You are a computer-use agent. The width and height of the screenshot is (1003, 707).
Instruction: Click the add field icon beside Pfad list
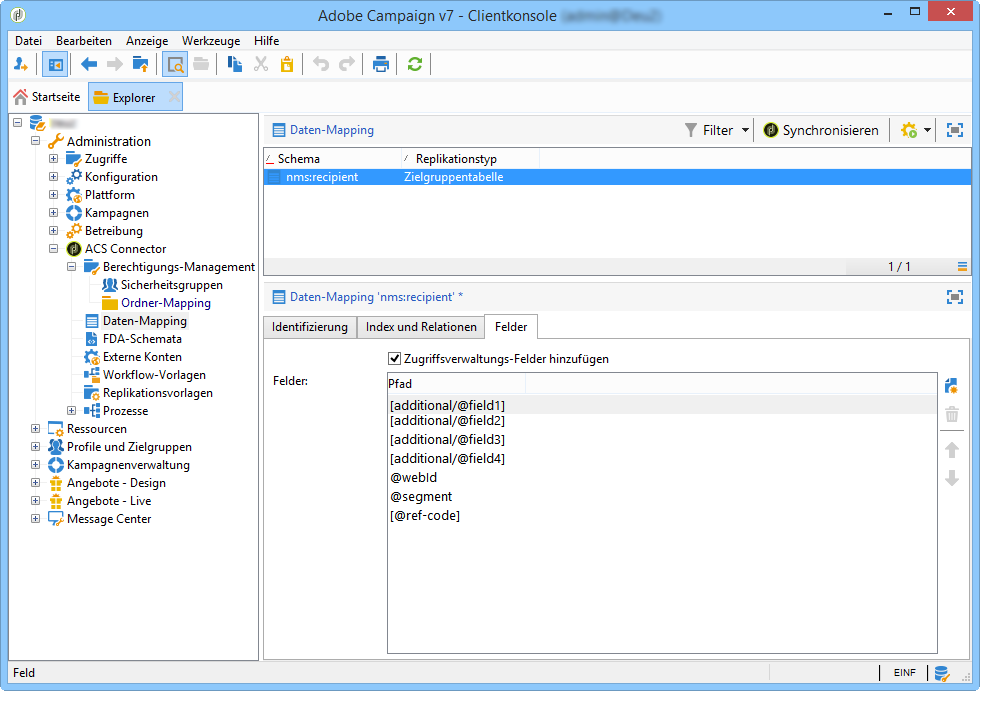(951, 386)
